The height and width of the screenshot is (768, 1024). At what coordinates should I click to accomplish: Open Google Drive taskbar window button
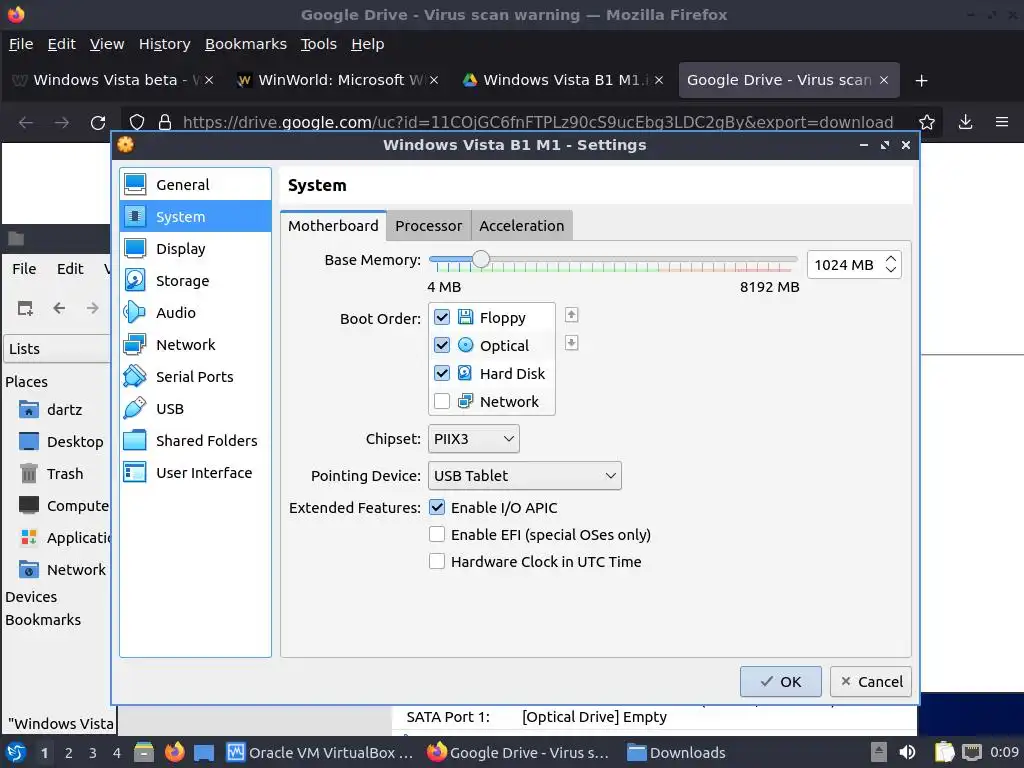[x=517, y=752]
